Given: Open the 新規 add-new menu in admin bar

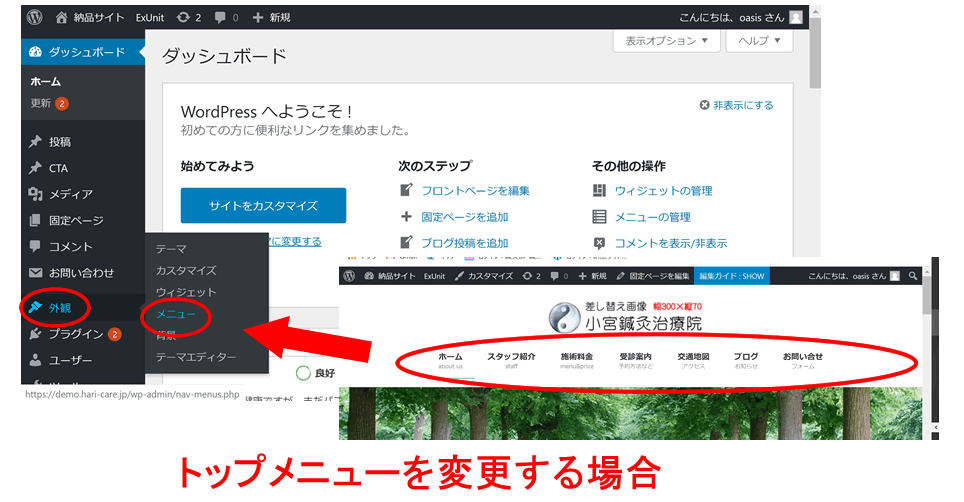Looking at the screenshot, I should [271, 17].
